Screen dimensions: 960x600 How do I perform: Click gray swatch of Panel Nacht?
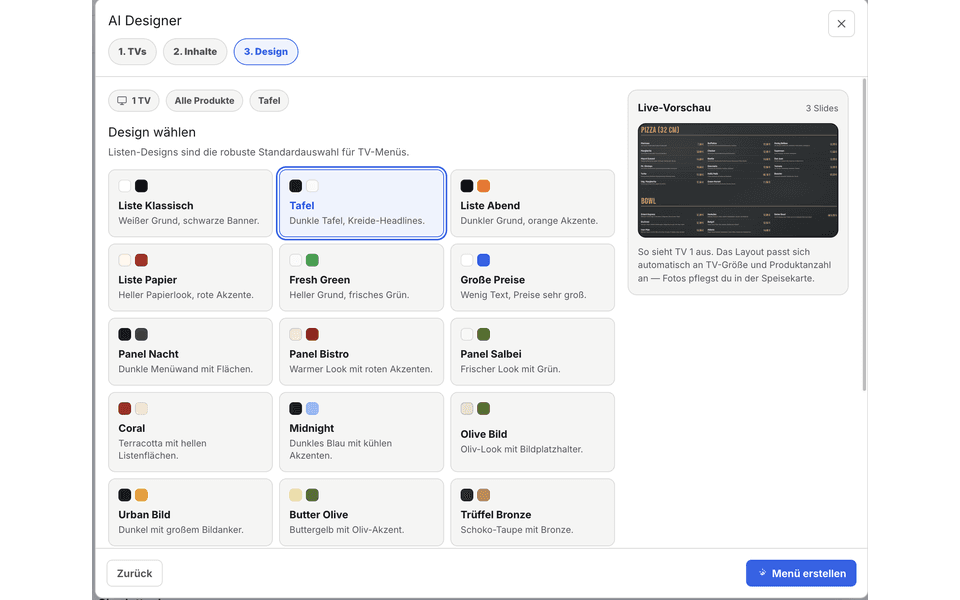pos(141,334)
